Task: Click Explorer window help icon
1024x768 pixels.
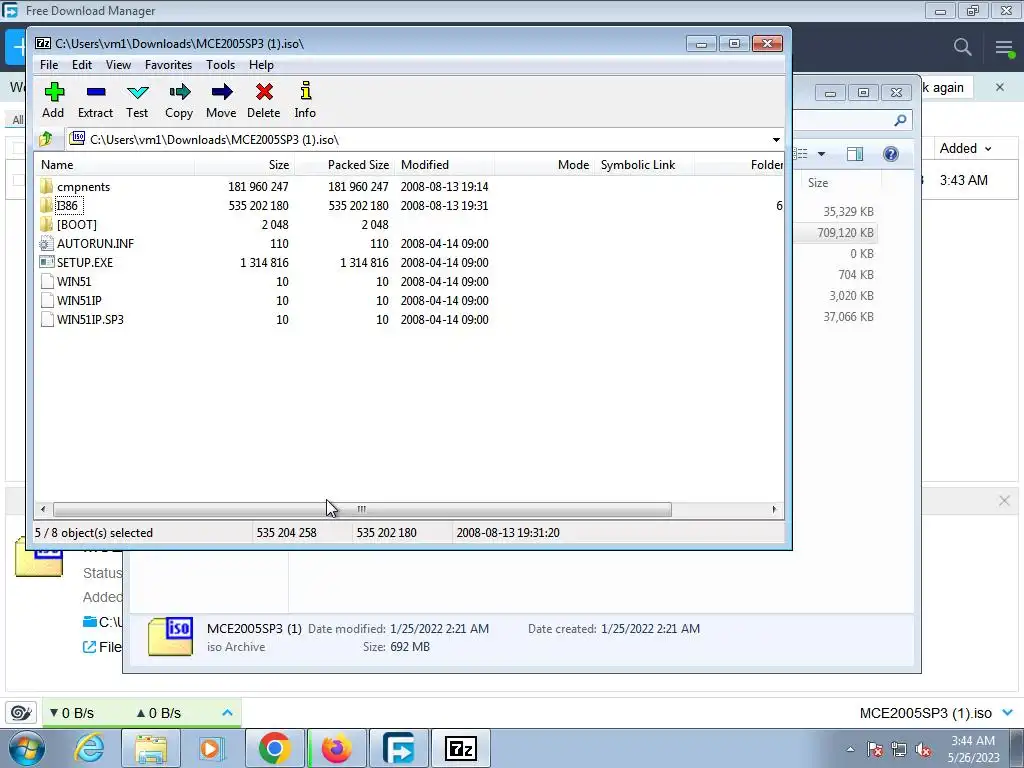Action: click(891, 154)
